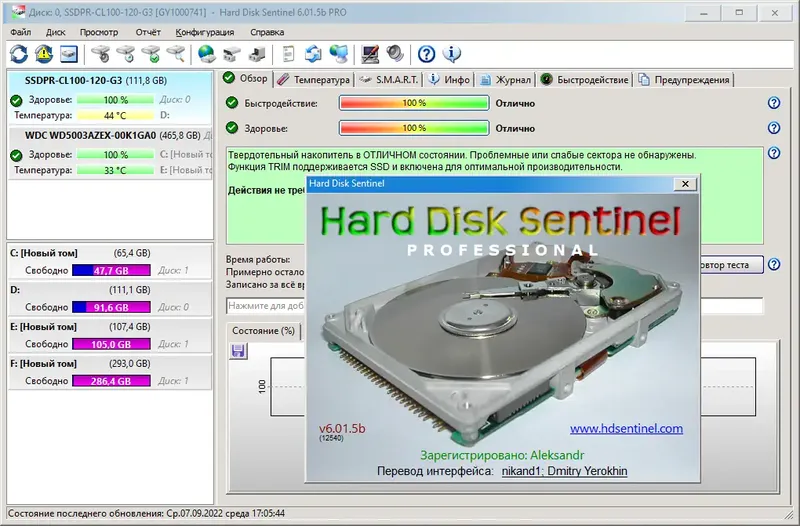This screenshot has height=526, width=800.
Task: Open the Отчёт menu
Action: (148, 32)
